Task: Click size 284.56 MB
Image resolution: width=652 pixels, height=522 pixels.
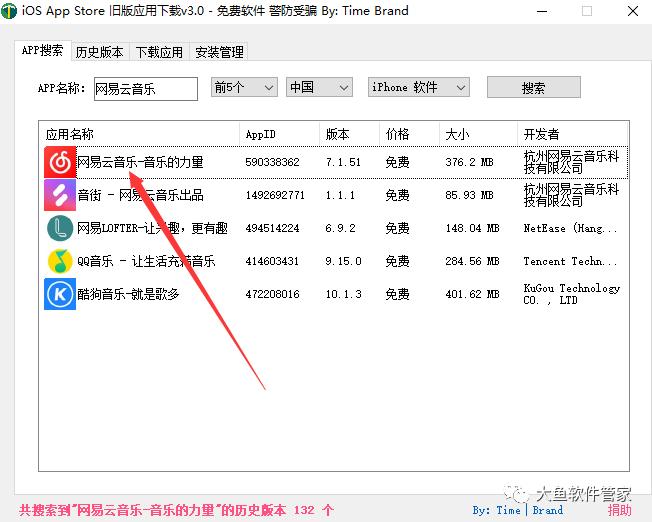Action: (x=472, y=261)
